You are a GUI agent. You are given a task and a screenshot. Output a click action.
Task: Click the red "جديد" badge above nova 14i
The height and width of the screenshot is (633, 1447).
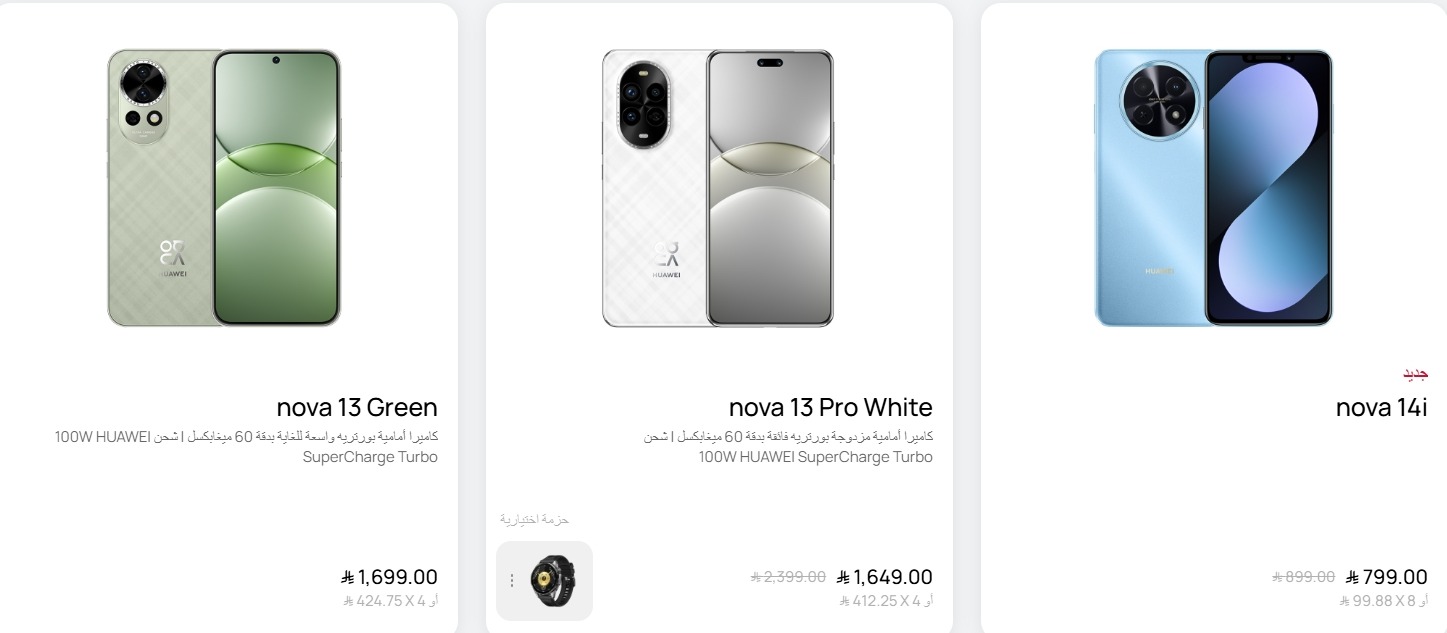(x=1415, y=374)
